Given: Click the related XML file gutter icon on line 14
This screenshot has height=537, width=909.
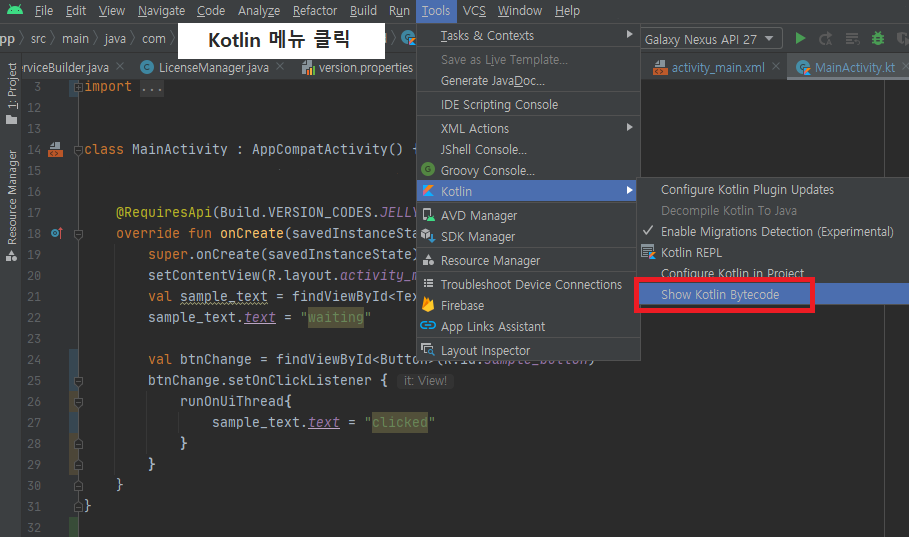Looking at the screenshot, I should point(56,150).
